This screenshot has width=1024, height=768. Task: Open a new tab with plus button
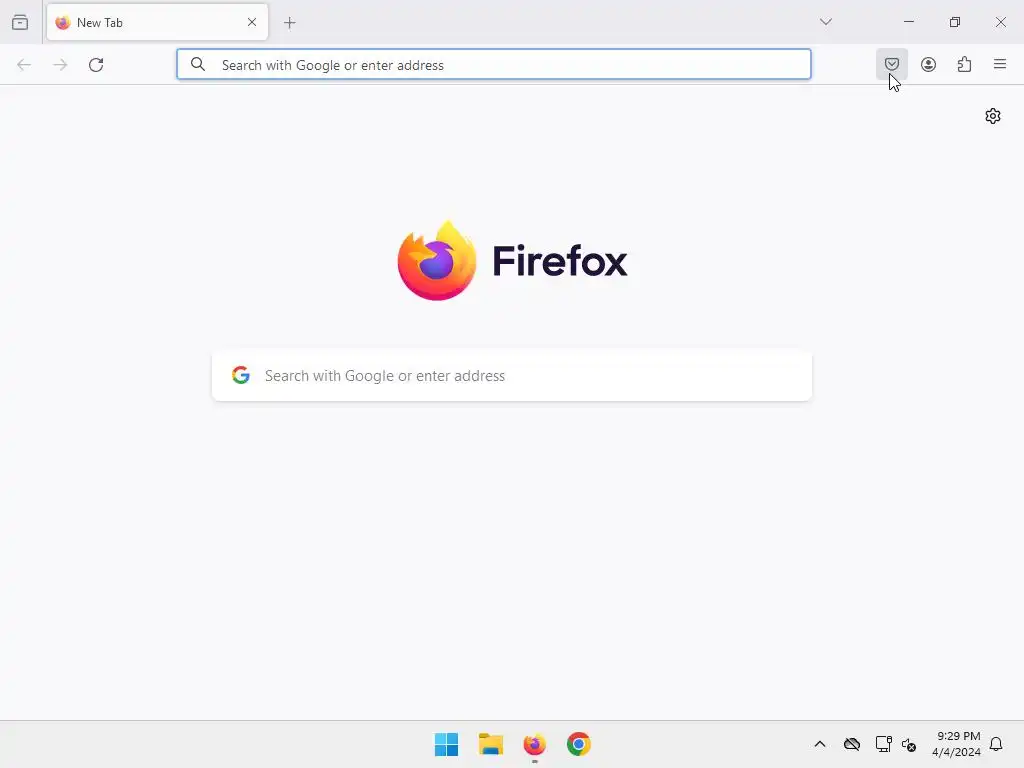[x=289, y=23]
